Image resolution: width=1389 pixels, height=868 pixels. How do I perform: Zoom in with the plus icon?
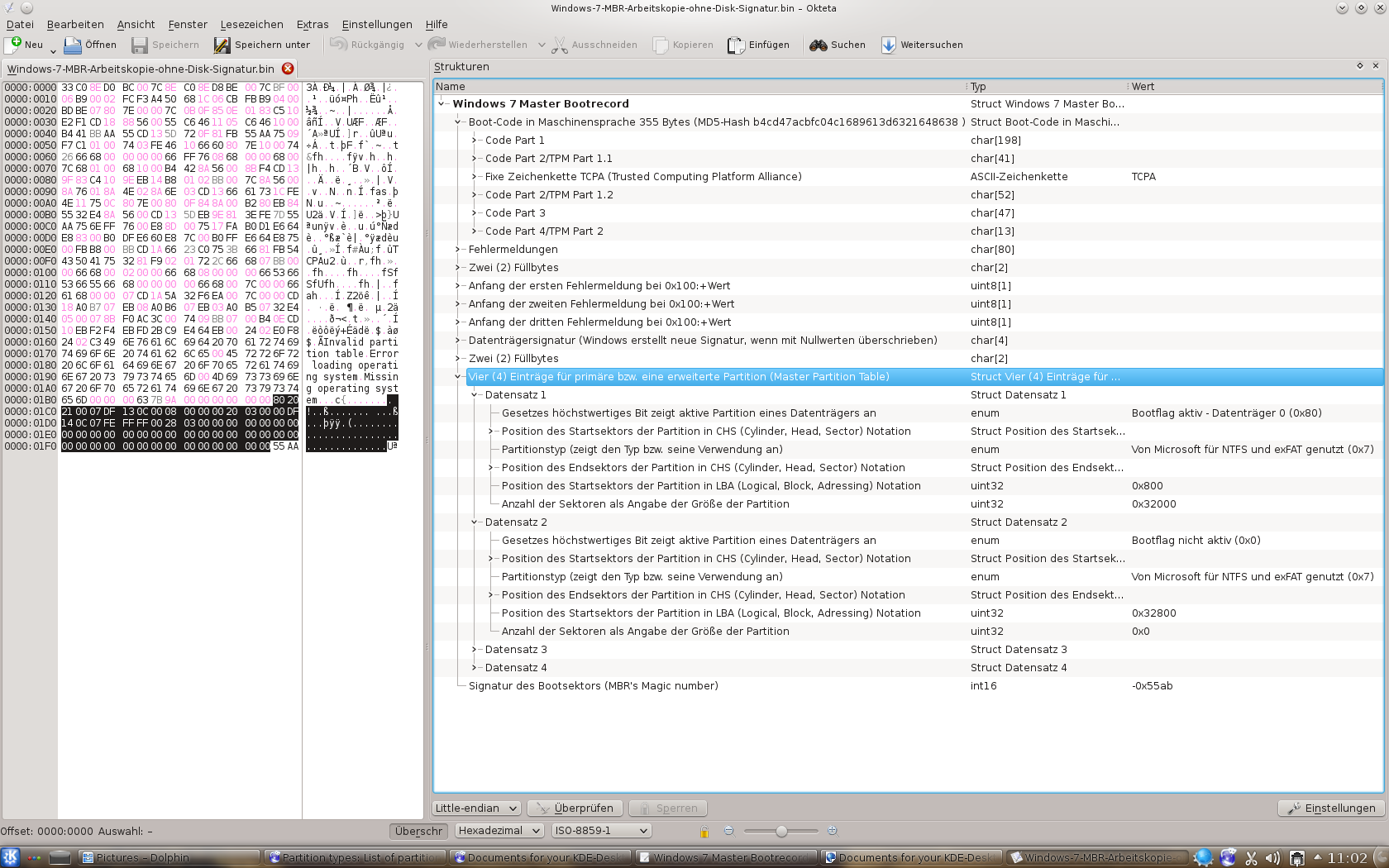pyautogui.click(x=833, y=831)
